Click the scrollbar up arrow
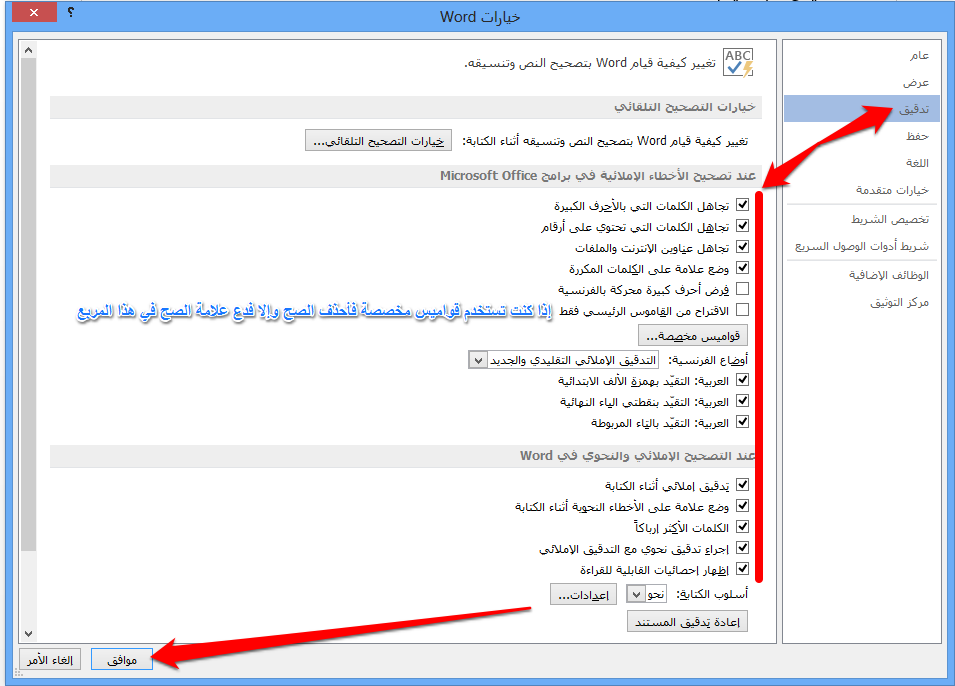The width and height of the screenshot is (955, 686). pyautogui.click(x=28, y=49)
